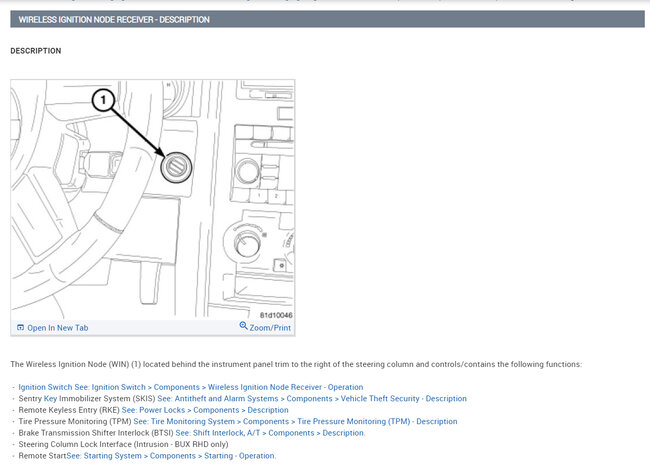Click Components link in Power Locks row
Viewport: 650px width, 474px height.
(x=216, y=410)
